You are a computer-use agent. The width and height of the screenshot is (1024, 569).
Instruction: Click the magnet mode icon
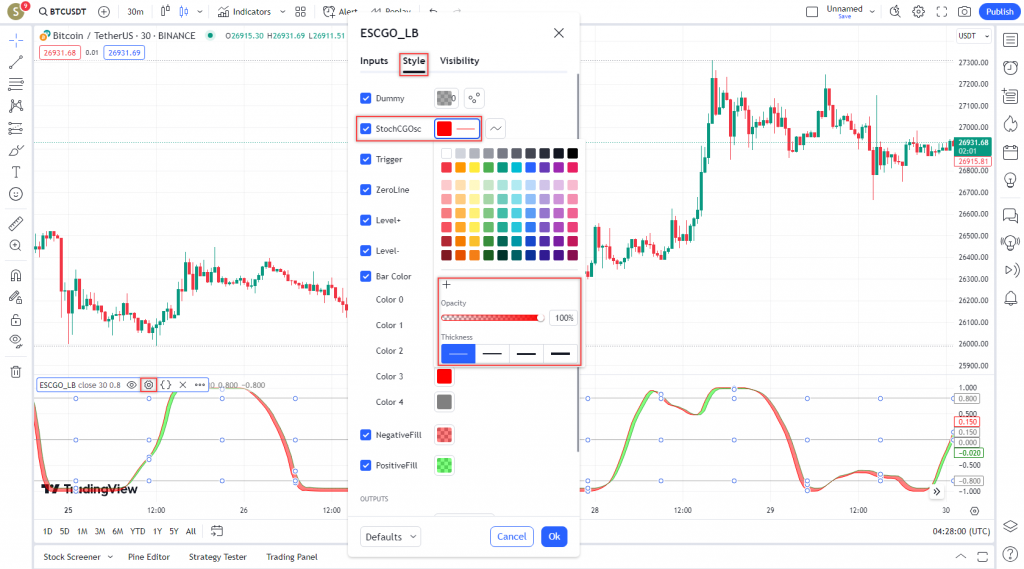16,275
